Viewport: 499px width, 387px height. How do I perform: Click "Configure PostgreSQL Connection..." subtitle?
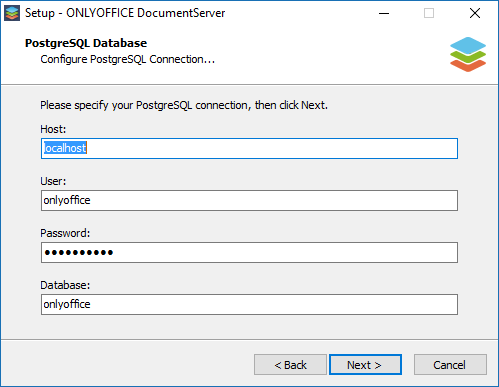point(128,59)
